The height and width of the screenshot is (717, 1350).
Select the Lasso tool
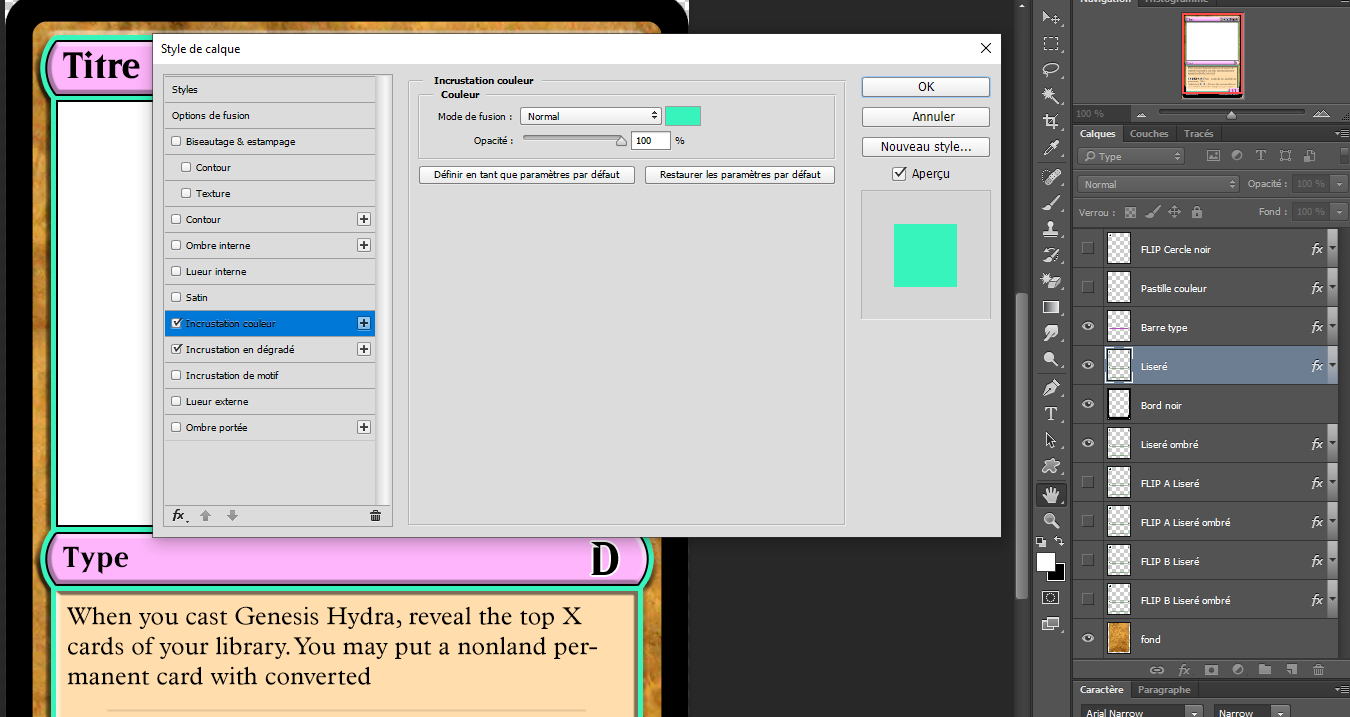(x=1051, y=70)
